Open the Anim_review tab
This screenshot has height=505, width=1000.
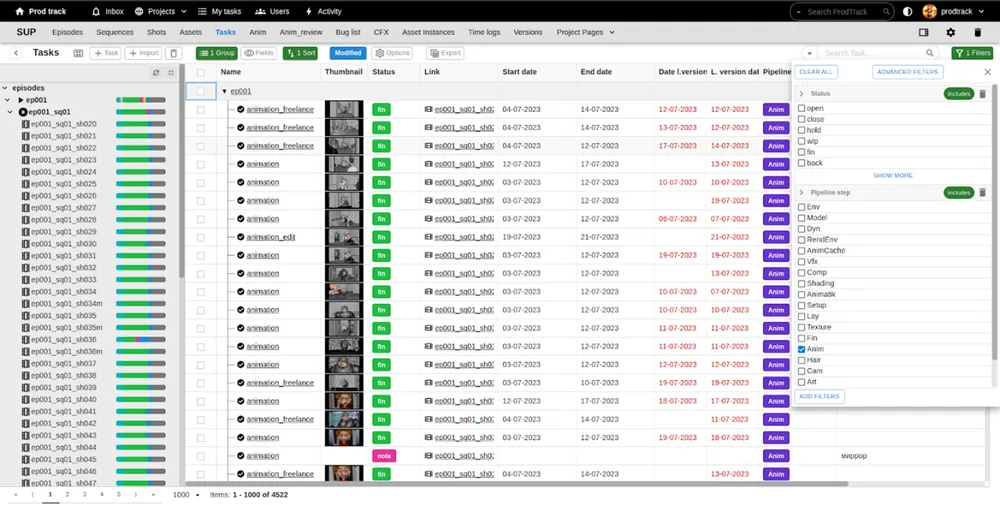tap(301, 32)
